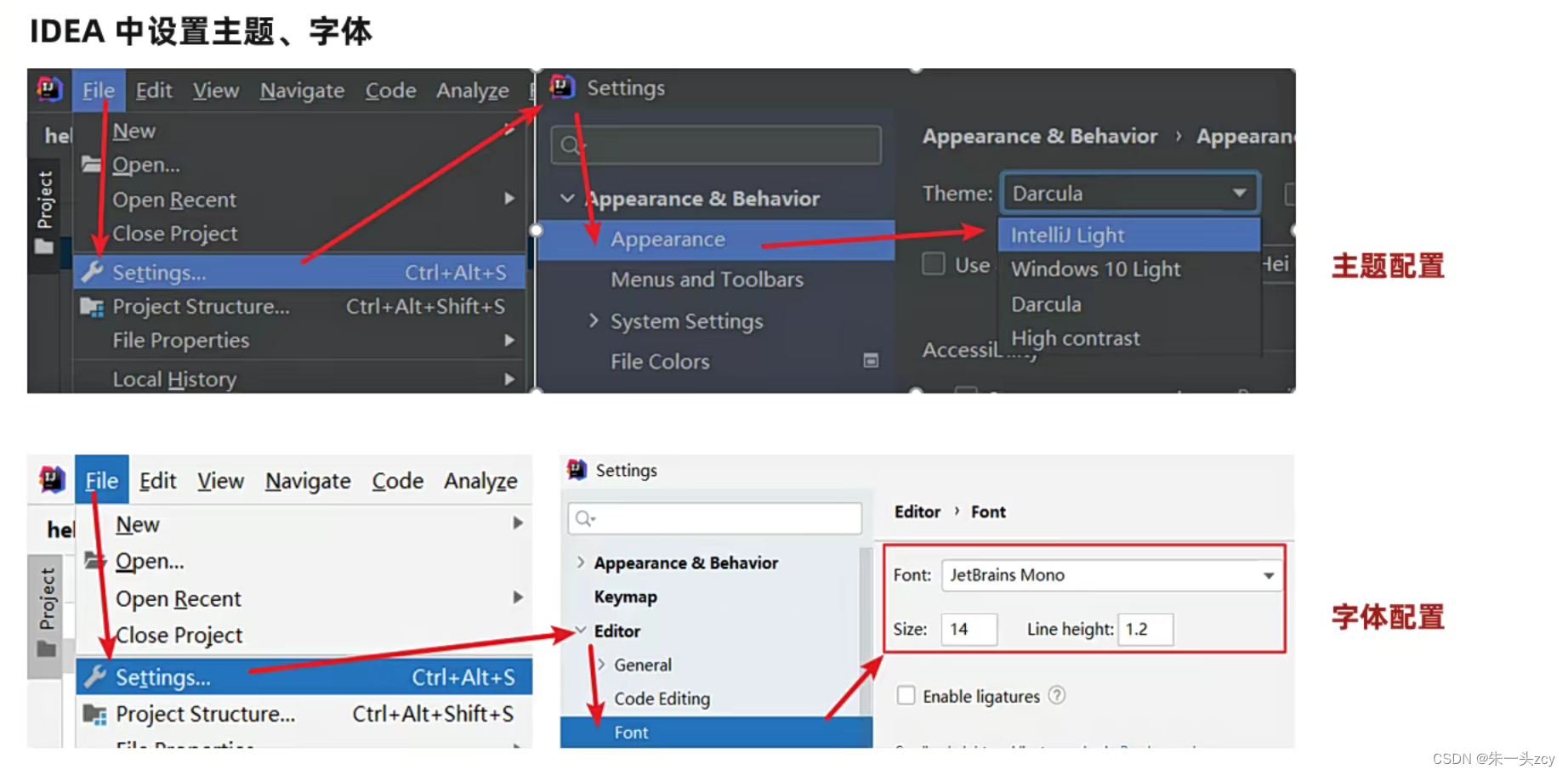Select Code Editing under Editor
The height and width of the screenshot is (775, 1568).
click(662, 699)
